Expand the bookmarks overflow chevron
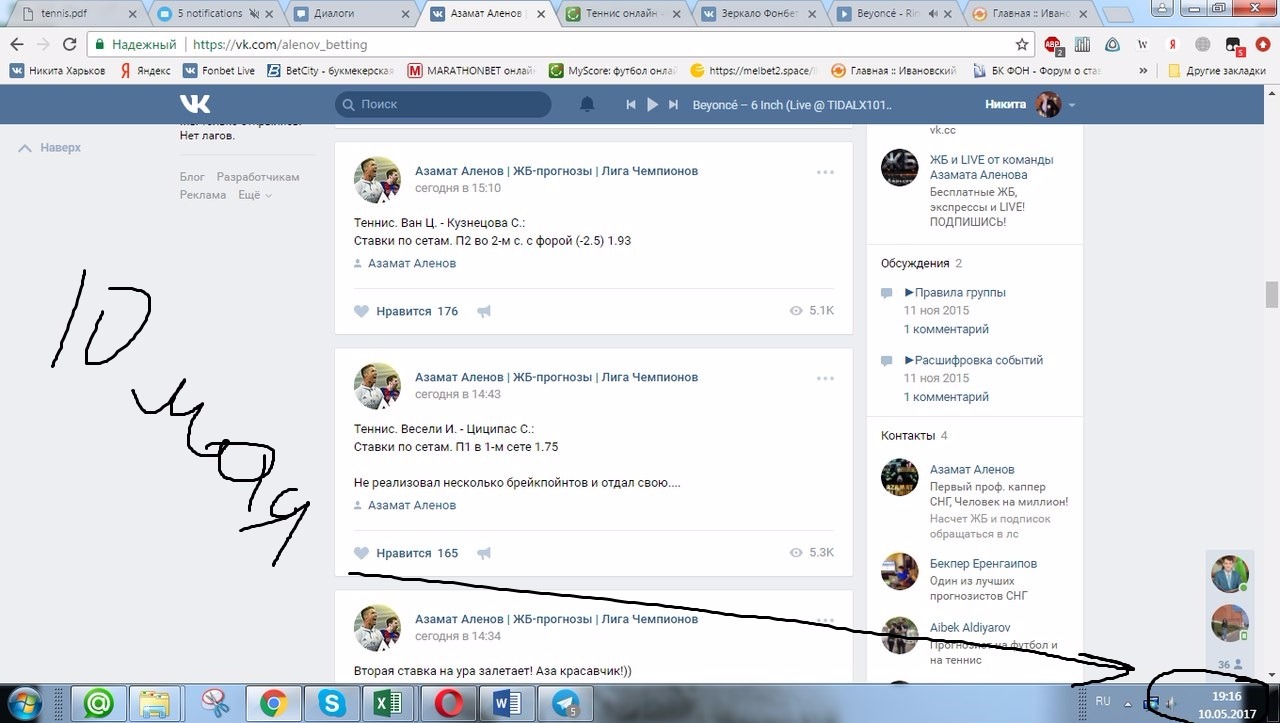The height and width of the screenshot is (723, 1280). point(1143,71)
